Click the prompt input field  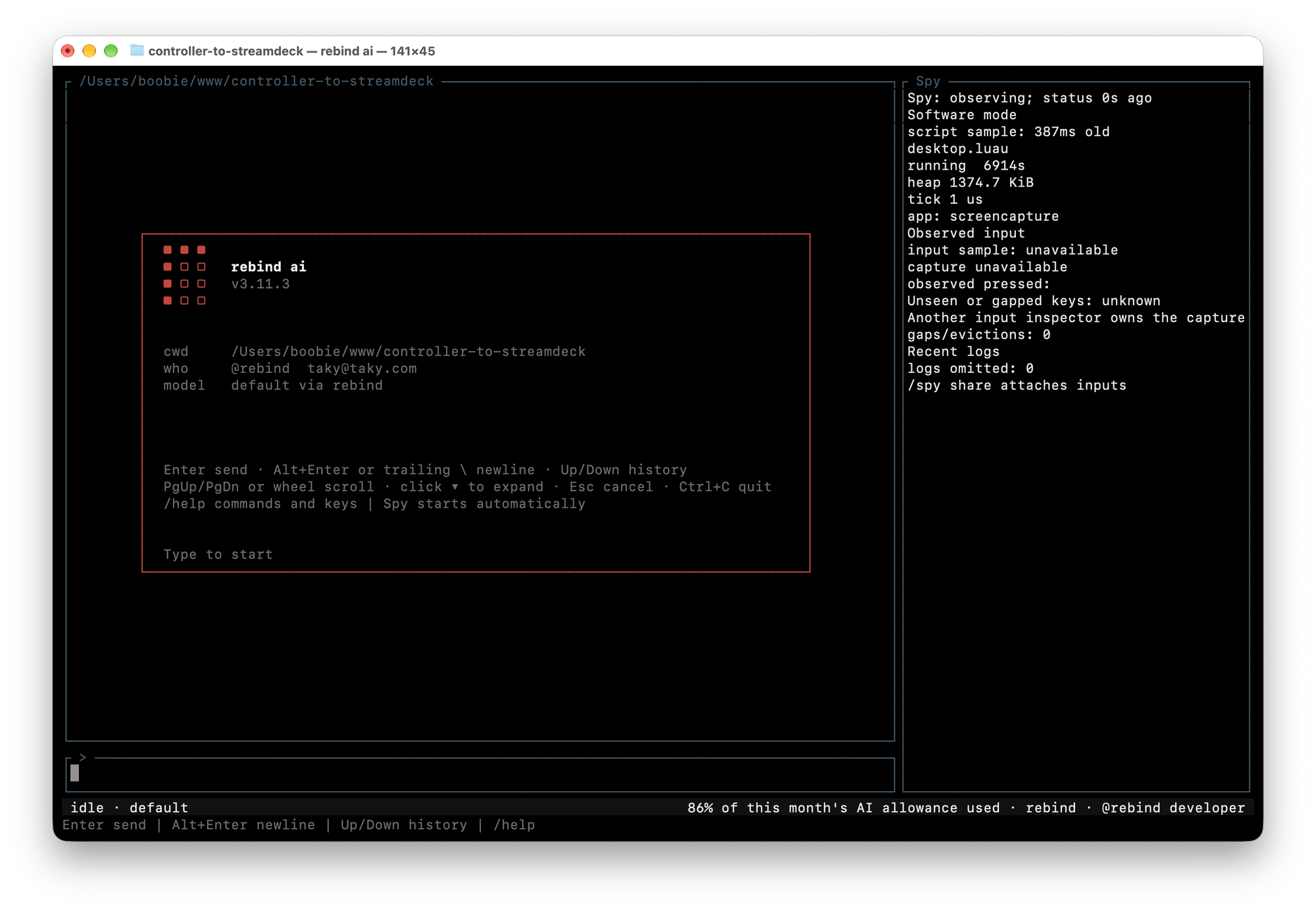480,774
